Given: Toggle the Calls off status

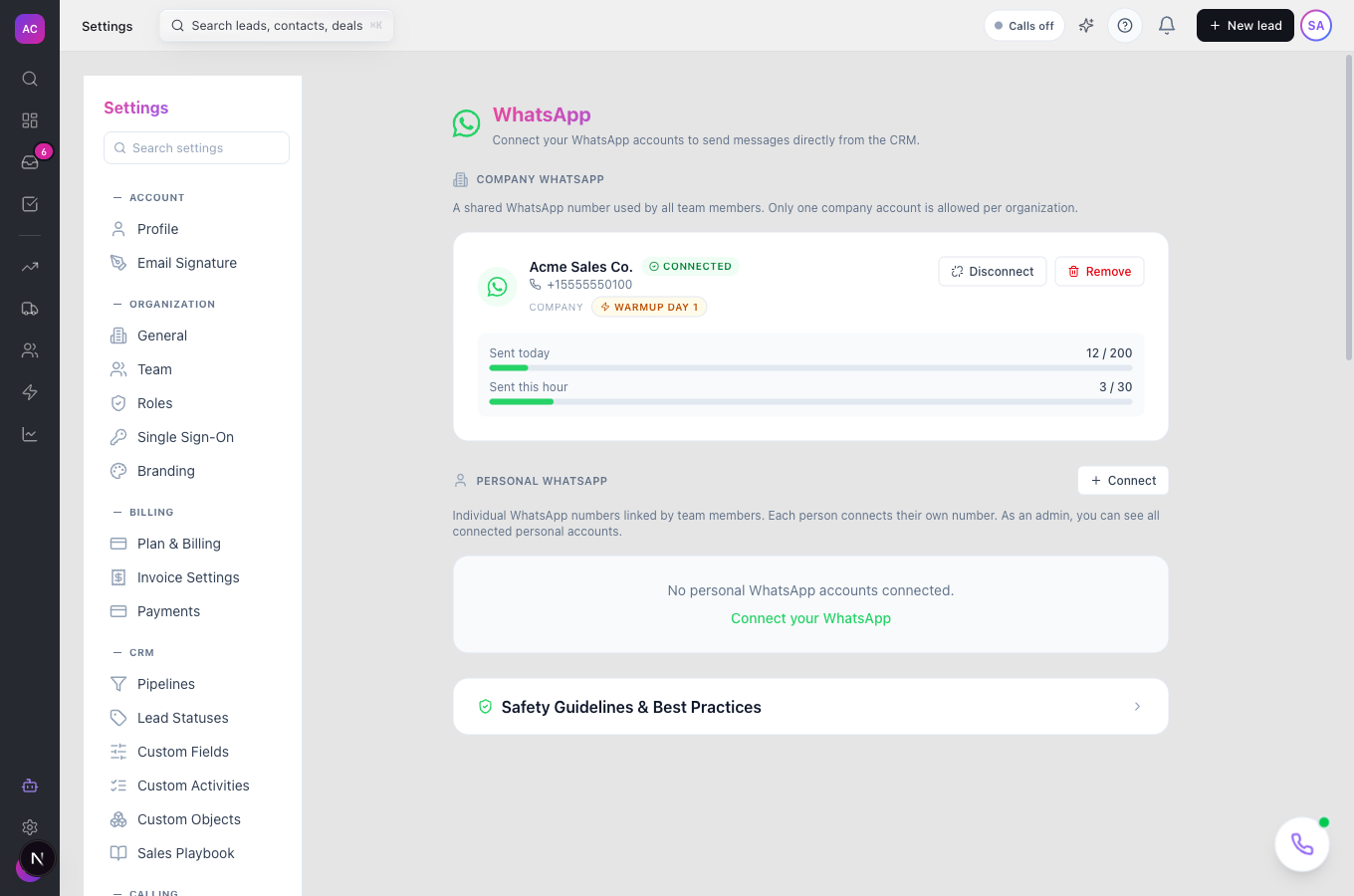Looking at the screenshot, I should [1024, 26].
